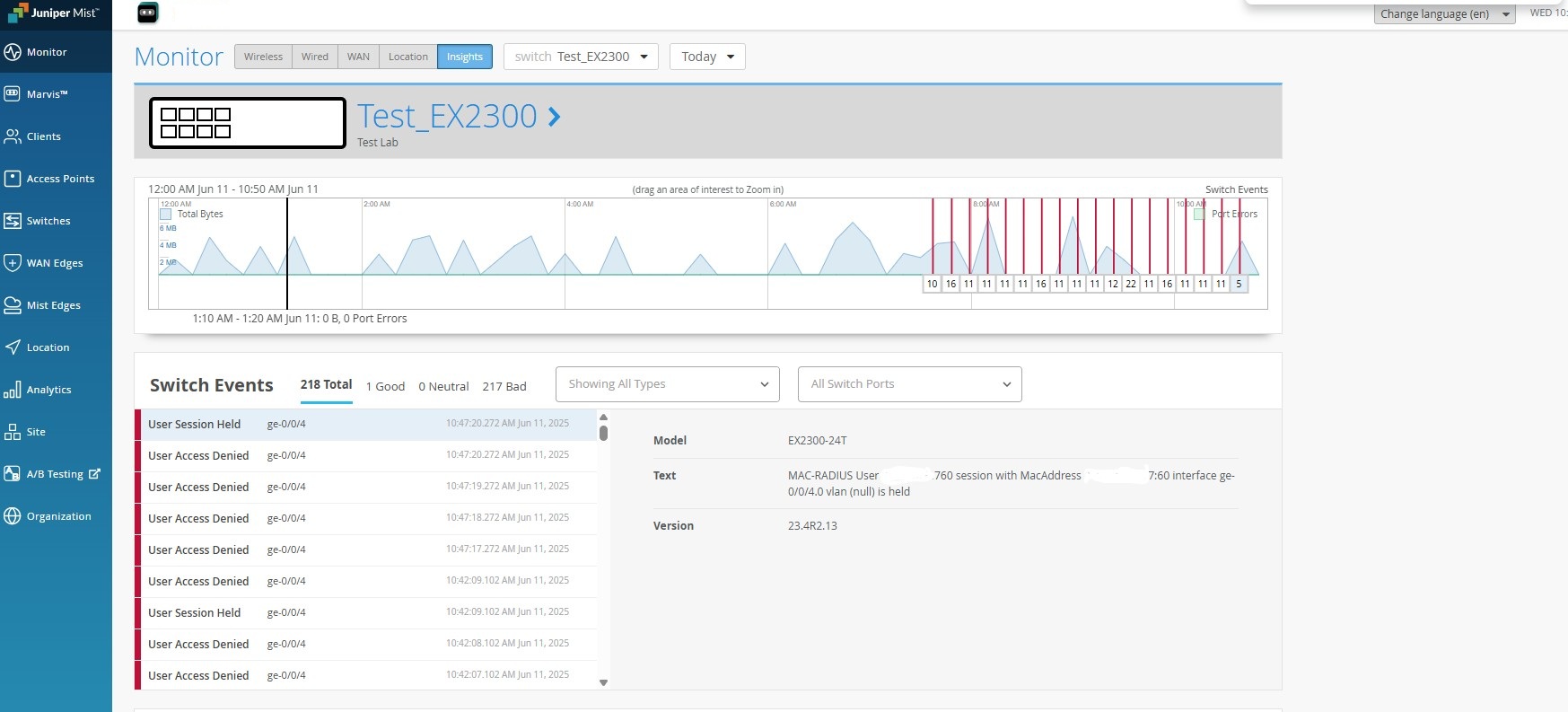Open Access Points in the sidebar

(56, 179)
